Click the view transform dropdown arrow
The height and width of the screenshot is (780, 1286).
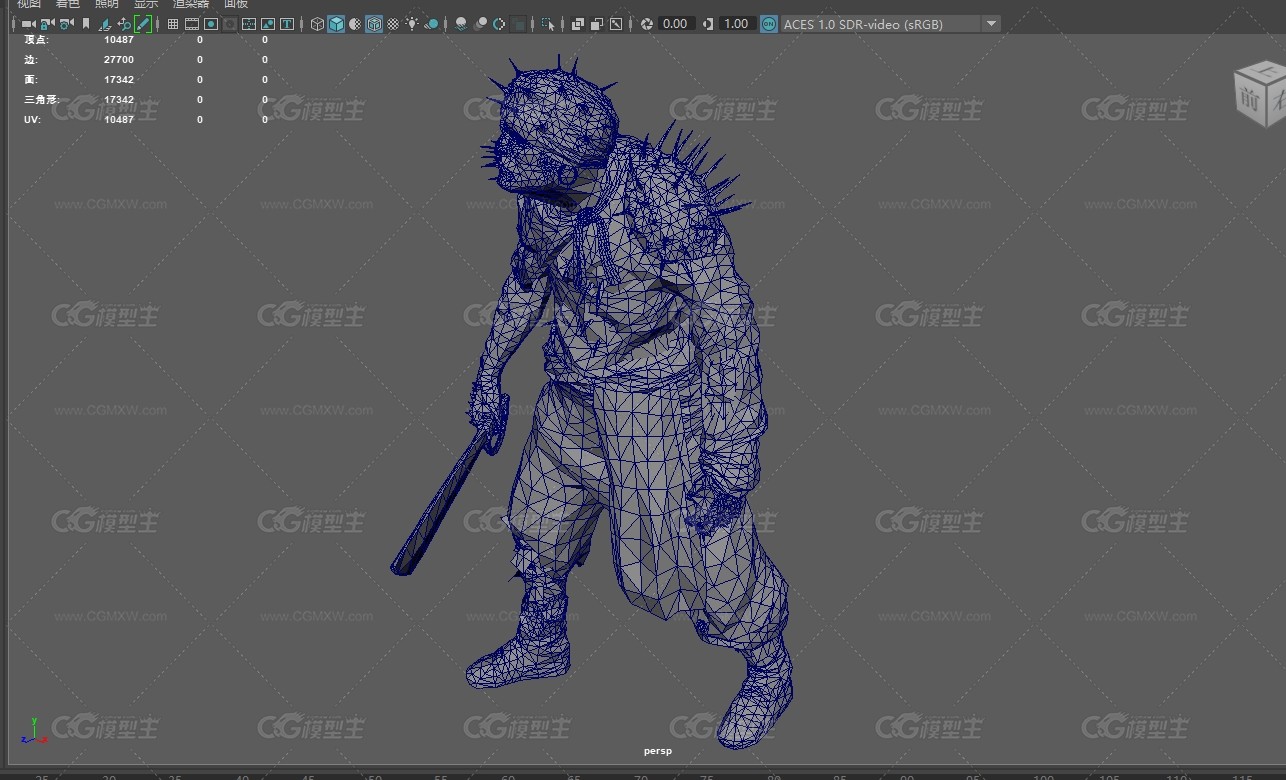click(991, 24)
